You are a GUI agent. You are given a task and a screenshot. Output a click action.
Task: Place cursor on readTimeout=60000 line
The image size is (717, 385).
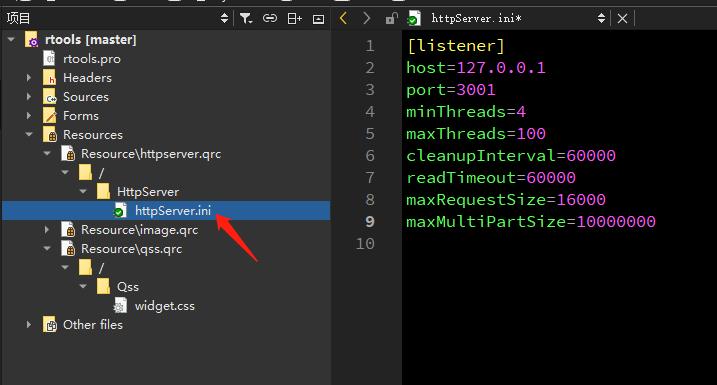[491, 178]
